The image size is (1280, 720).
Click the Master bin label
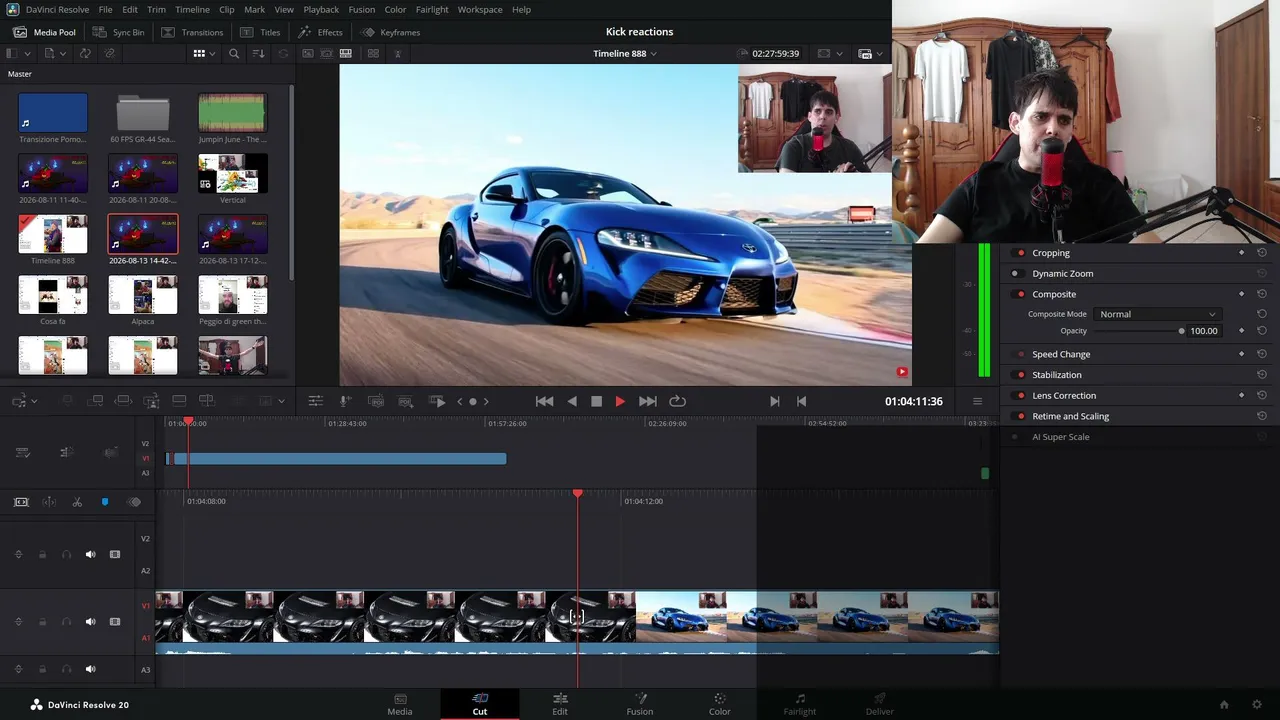tap(20, 74)
